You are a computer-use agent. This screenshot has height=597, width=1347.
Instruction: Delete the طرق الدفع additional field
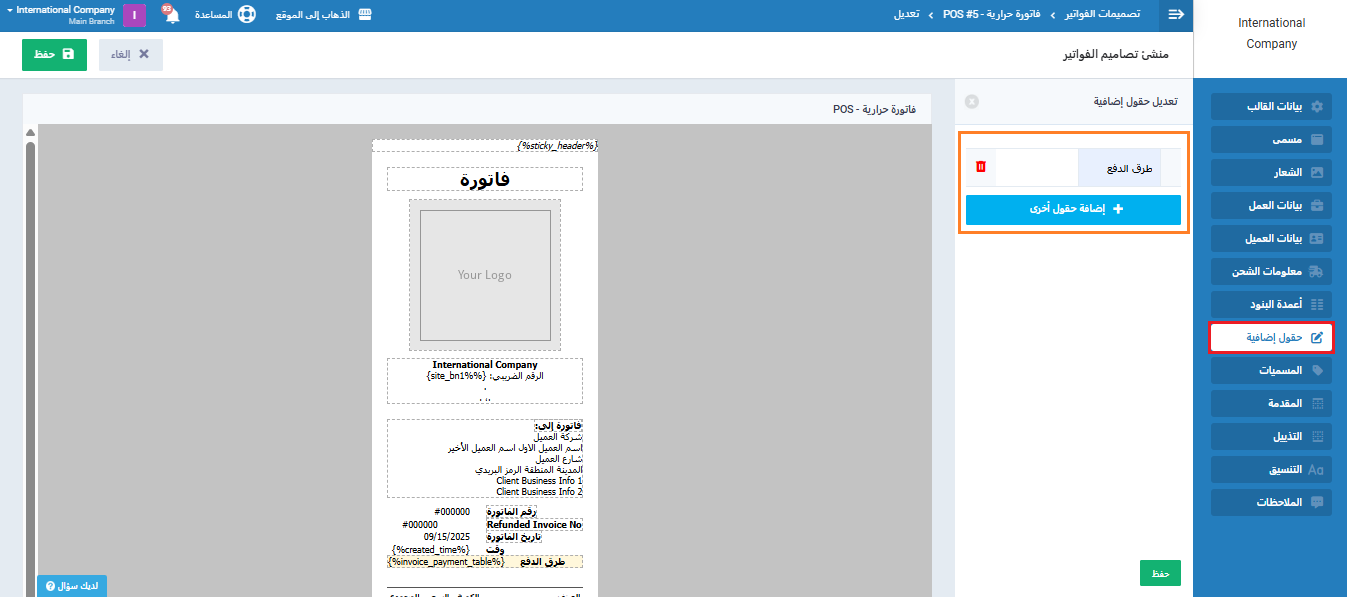[980, 167]
